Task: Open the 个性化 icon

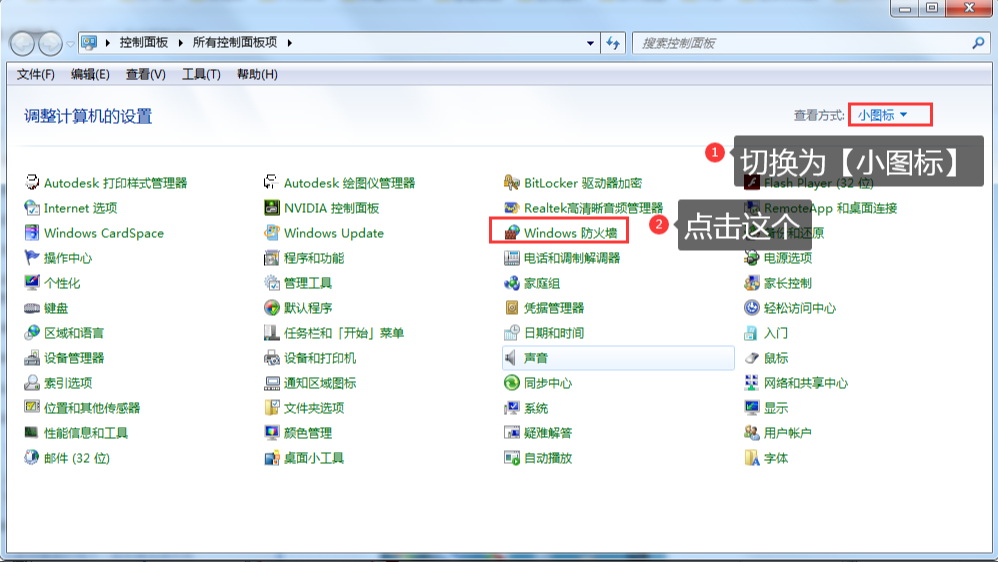Action: (x=32, y=283)
